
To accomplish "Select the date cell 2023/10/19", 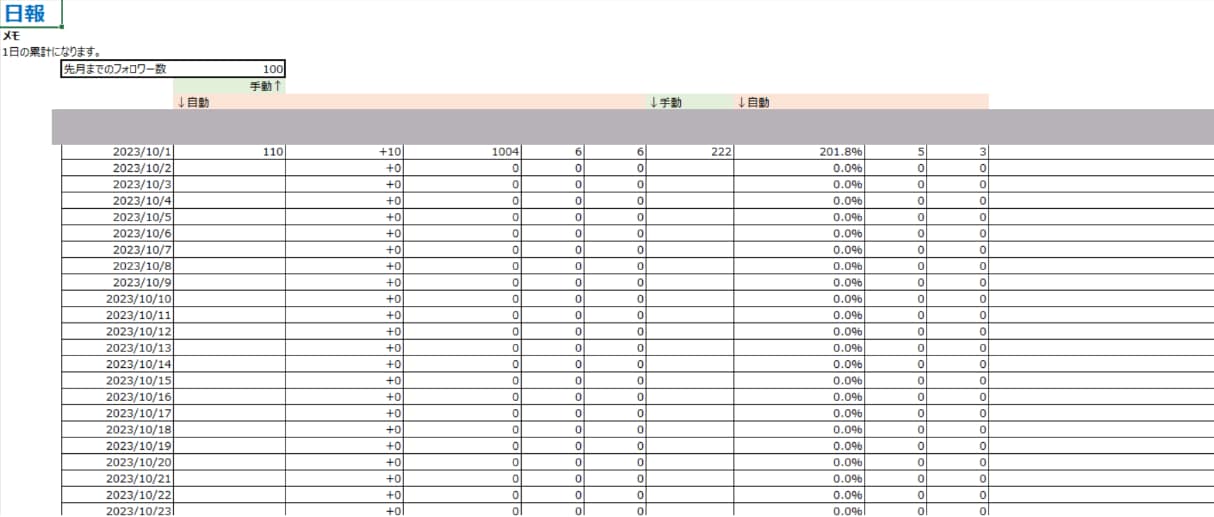I will [118, 445].
